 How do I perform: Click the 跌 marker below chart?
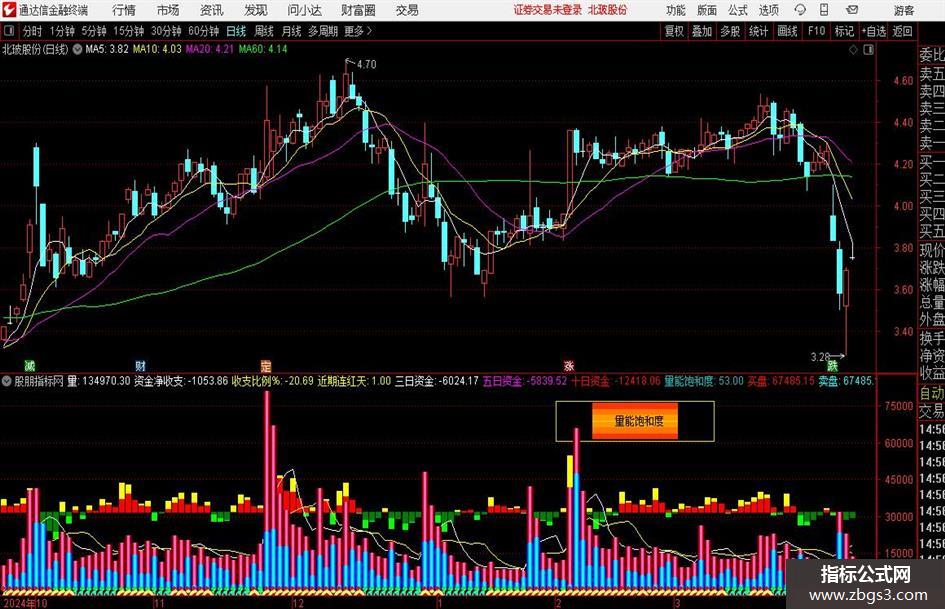click(x=832, y=365)
